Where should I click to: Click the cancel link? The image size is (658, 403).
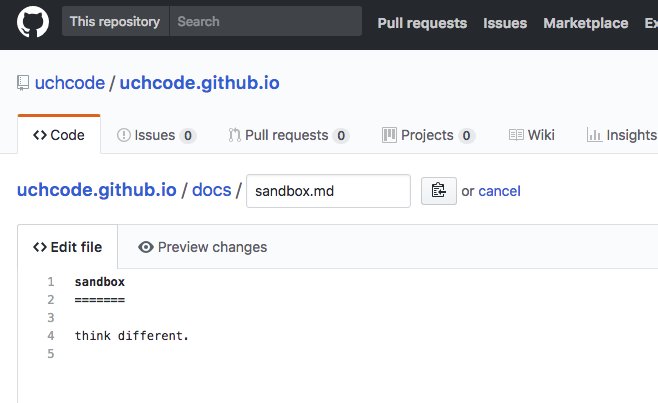[x=499, y=191]
